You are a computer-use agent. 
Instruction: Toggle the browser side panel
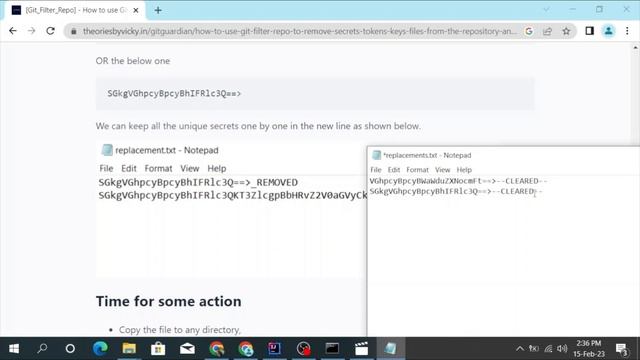589,31
